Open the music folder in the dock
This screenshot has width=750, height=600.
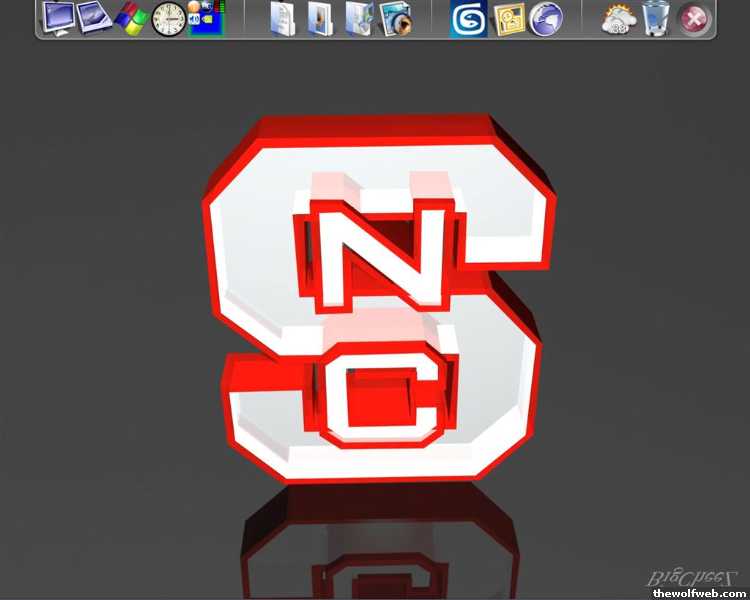point(357,19)
